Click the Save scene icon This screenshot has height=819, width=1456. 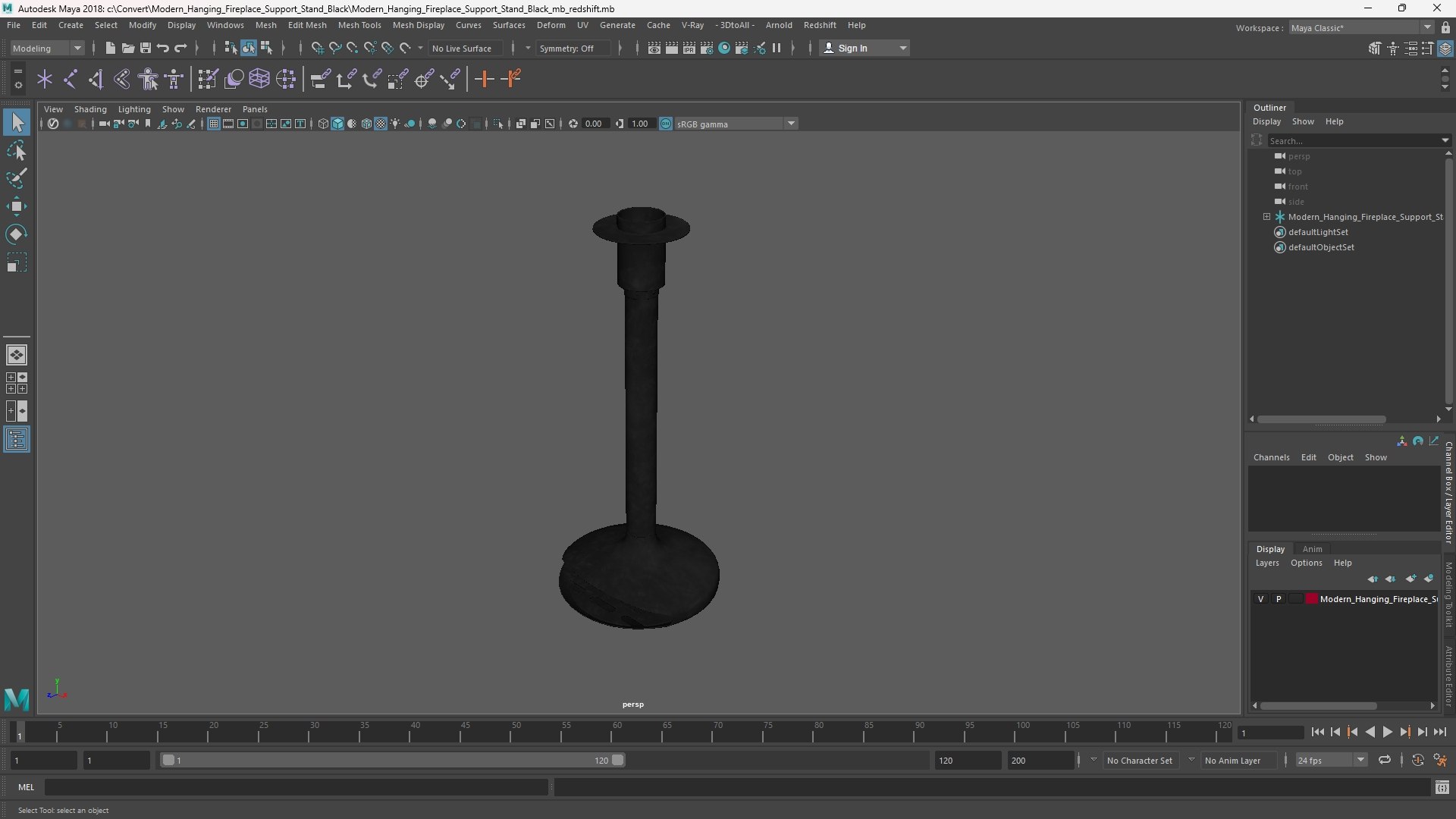146,48
